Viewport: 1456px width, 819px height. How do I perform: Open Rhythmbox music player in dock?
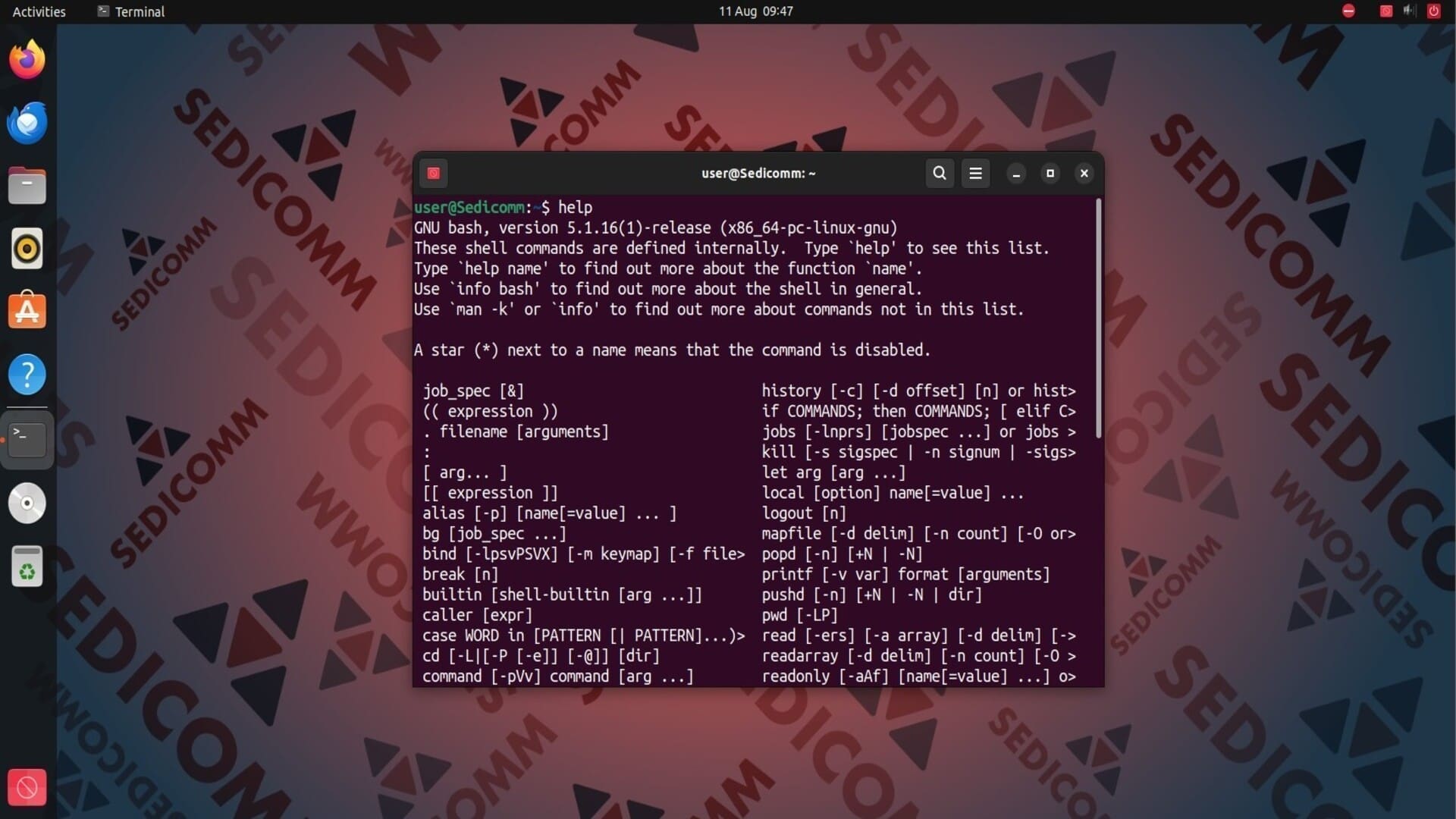pos(27,249)
